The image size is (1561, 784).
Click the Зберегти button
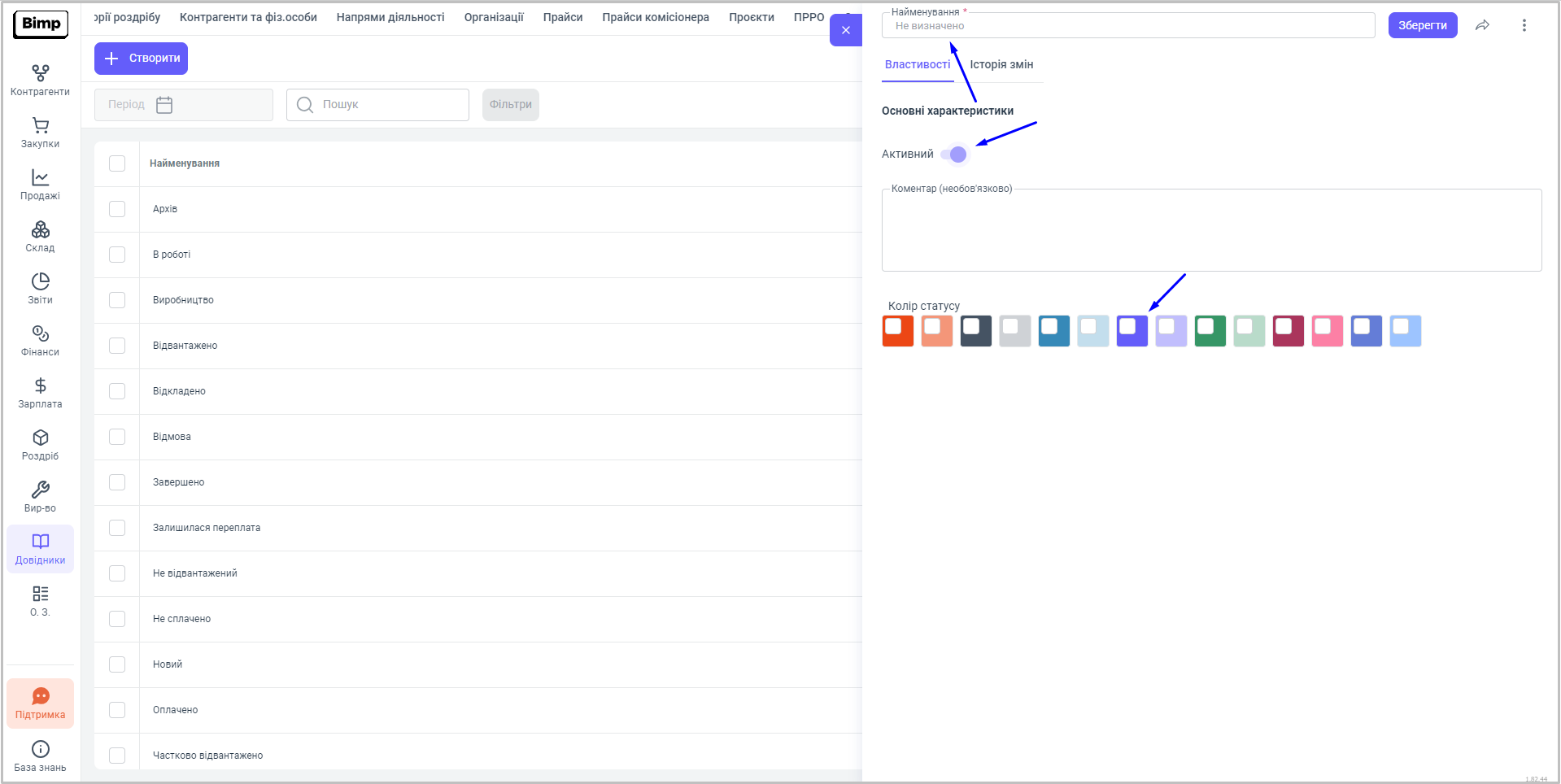pyautogui.click(x=1422, y=25)
